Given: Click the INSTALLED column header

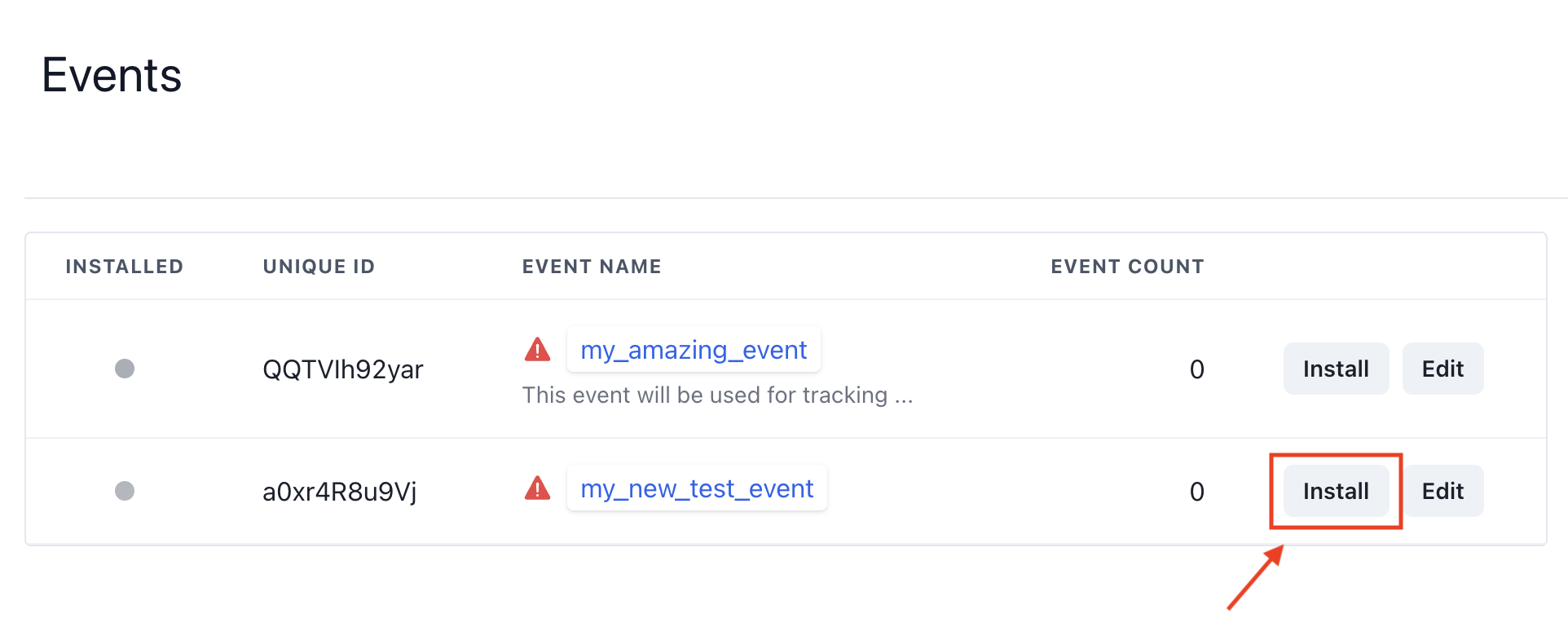Looking at the screenshot, I should coord(125,267).
